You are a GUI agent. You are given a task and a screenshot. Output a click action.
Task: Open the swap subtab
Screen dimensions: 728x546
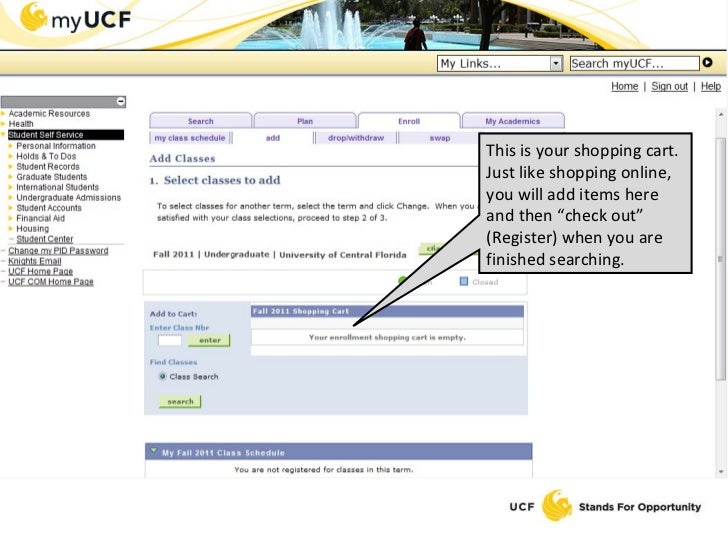pyautogui.click(x=440, y=138)
